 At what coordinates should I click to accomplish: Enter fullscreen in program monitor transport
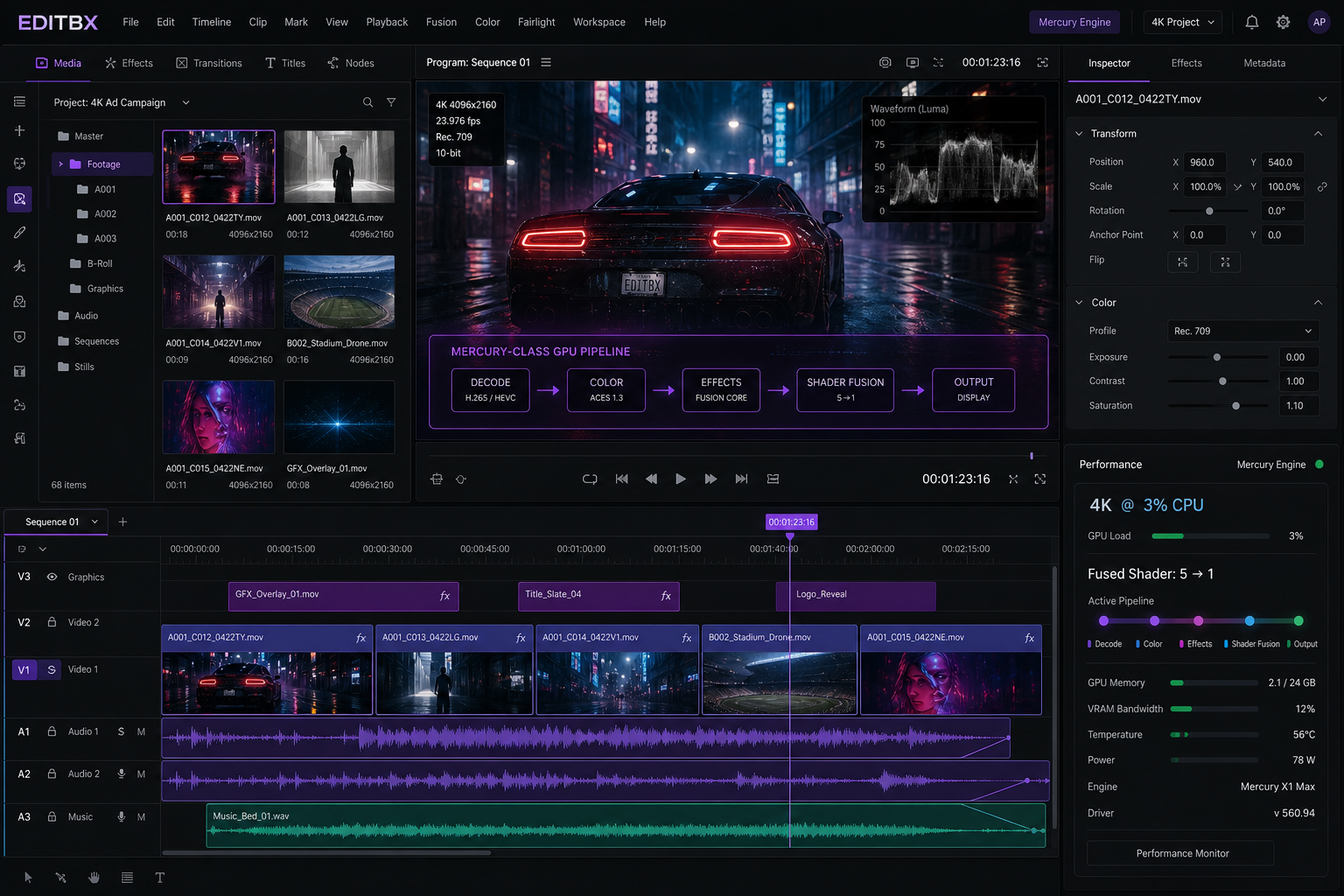(1040, 479)
